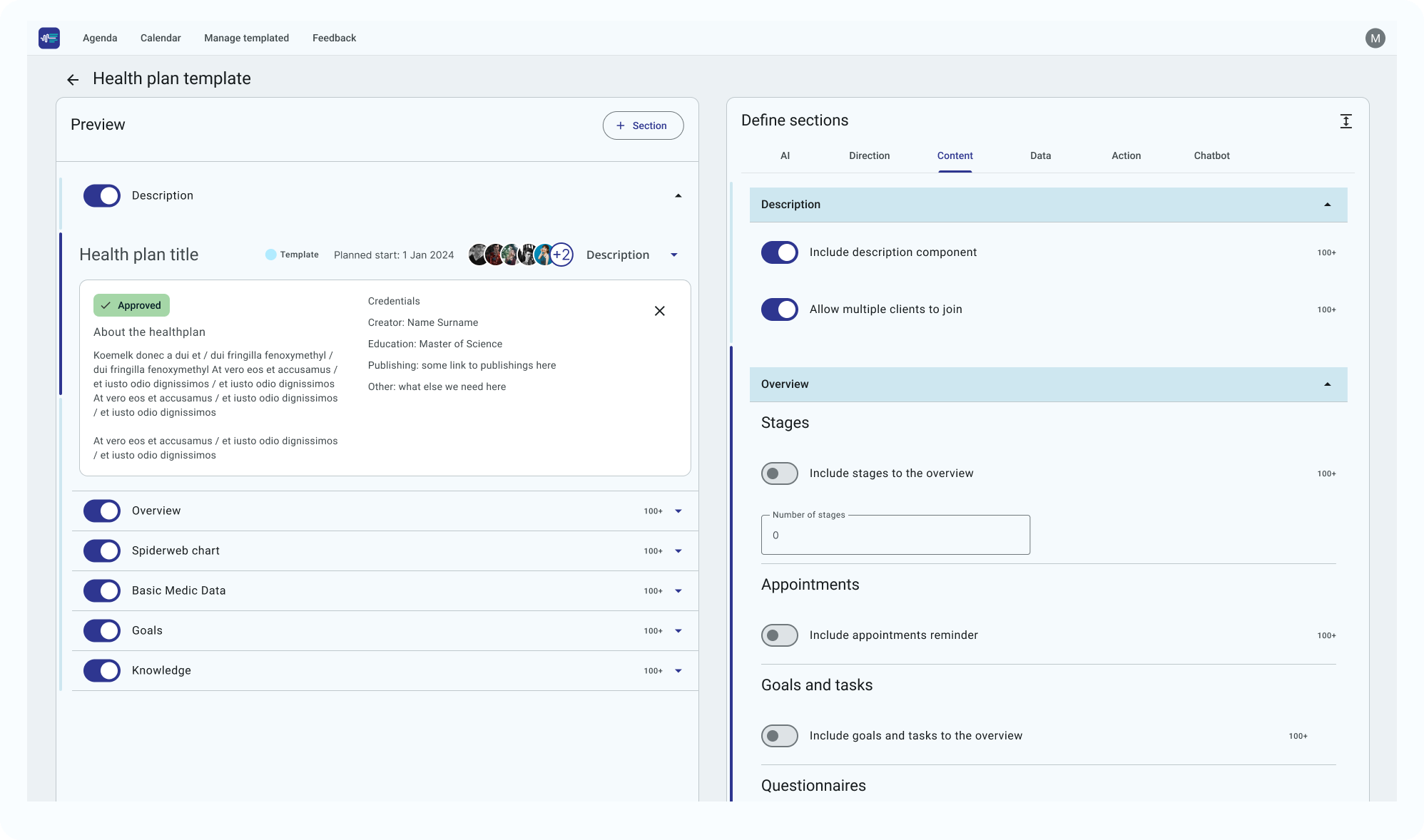
Task: Open the +2 hidden participants counter
Action: point(561,255)
